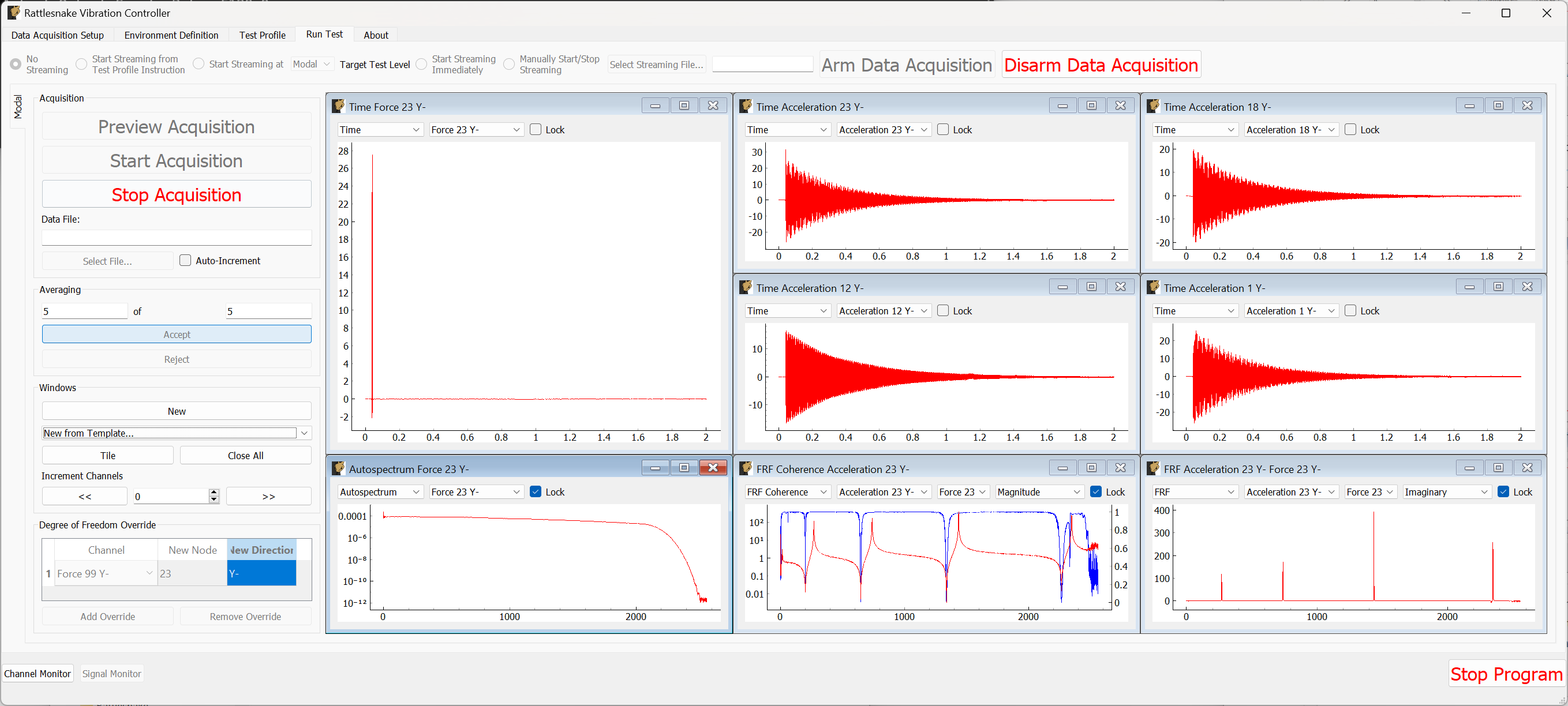This screenshot has height=706, width=1568.
Task: Maximize the Time Acceleration 18 Y- subwindow
Action: (x=1498, y=106)
